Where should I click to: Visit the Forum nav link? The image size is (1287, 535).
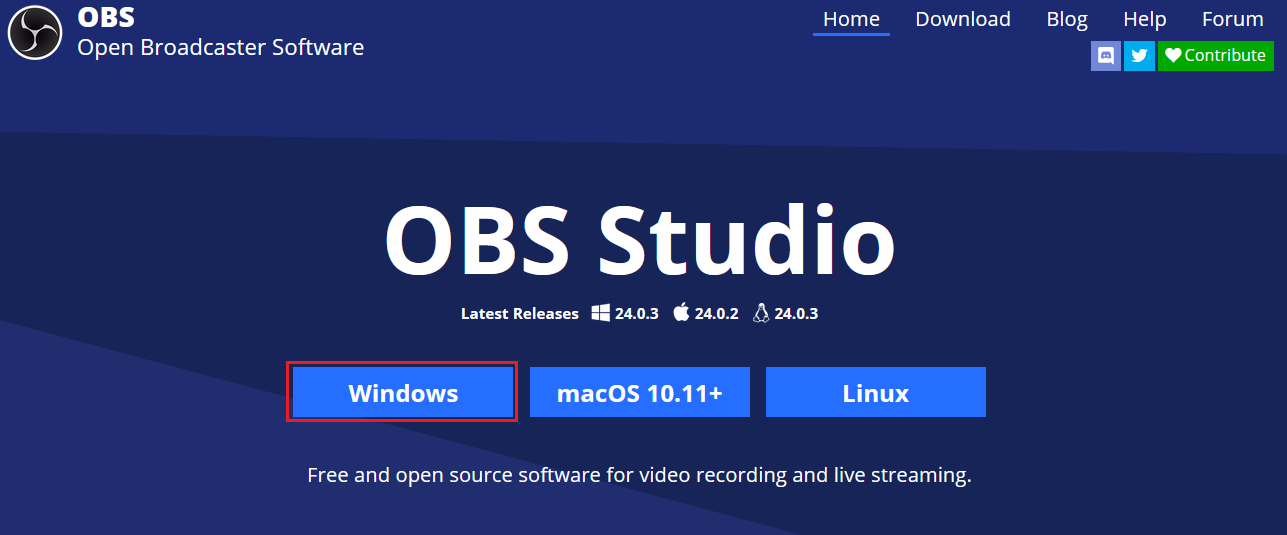click(1232, 19)
